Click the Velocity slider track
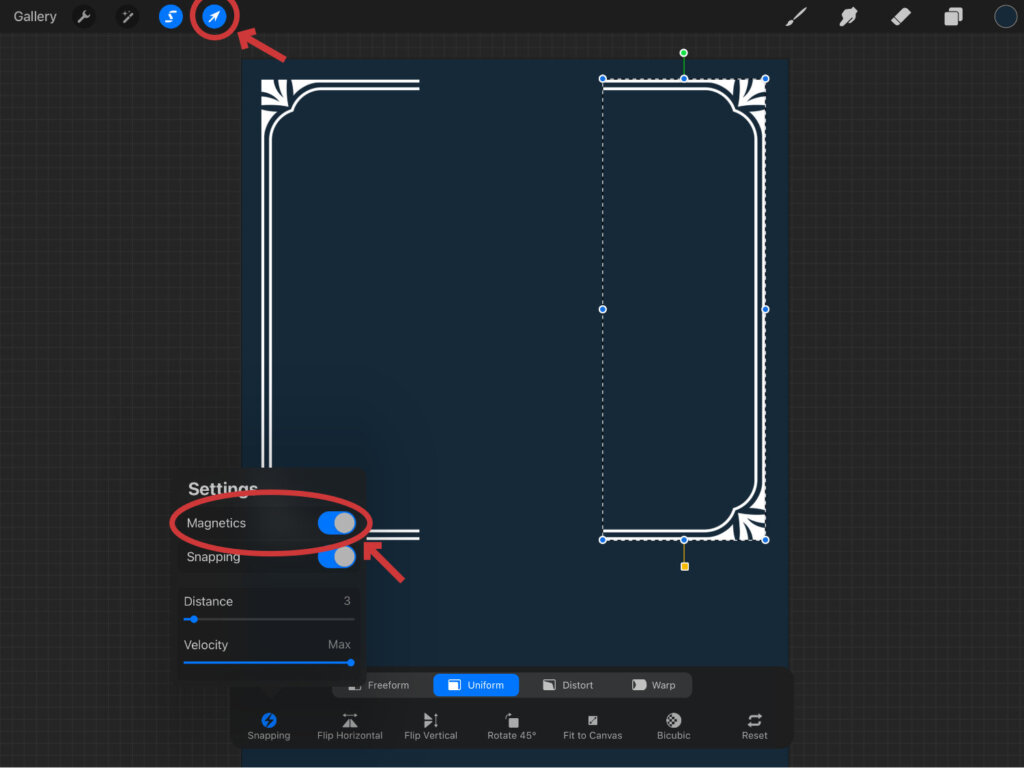The image size is (1024, 768). [267, 662]
